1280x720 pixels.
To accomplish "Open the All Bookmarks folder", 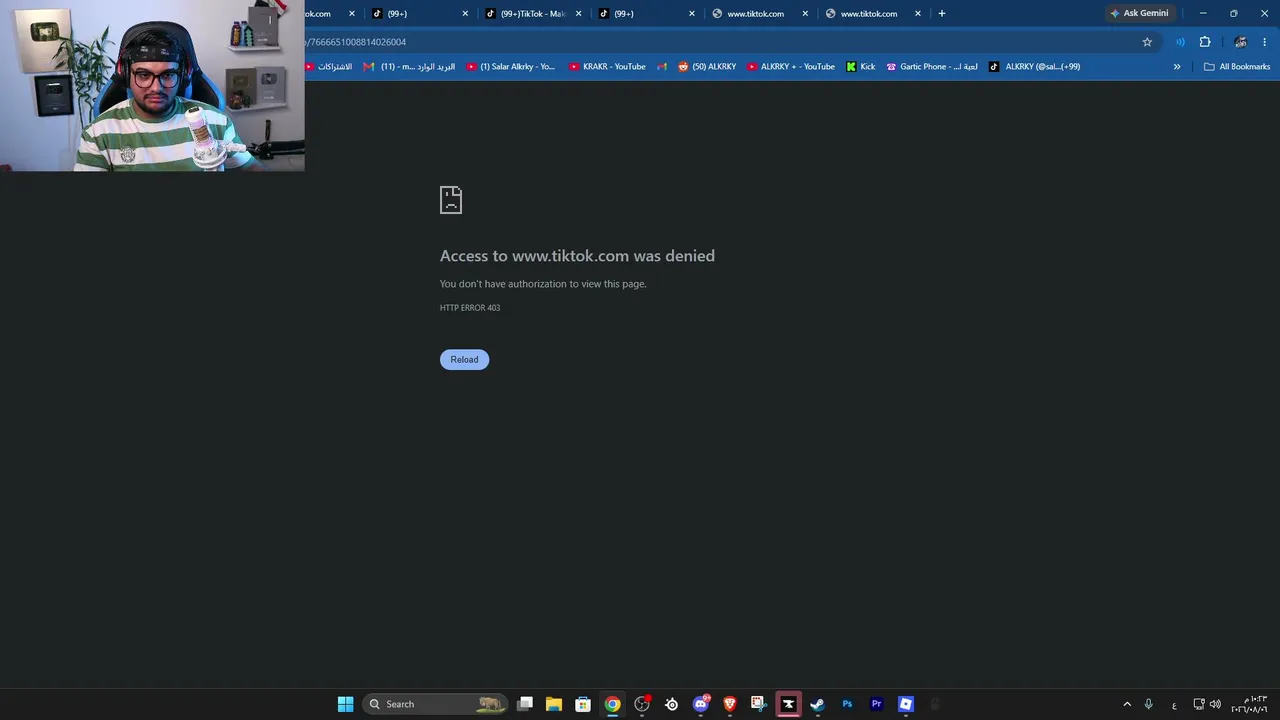I will click(1237, 66).
